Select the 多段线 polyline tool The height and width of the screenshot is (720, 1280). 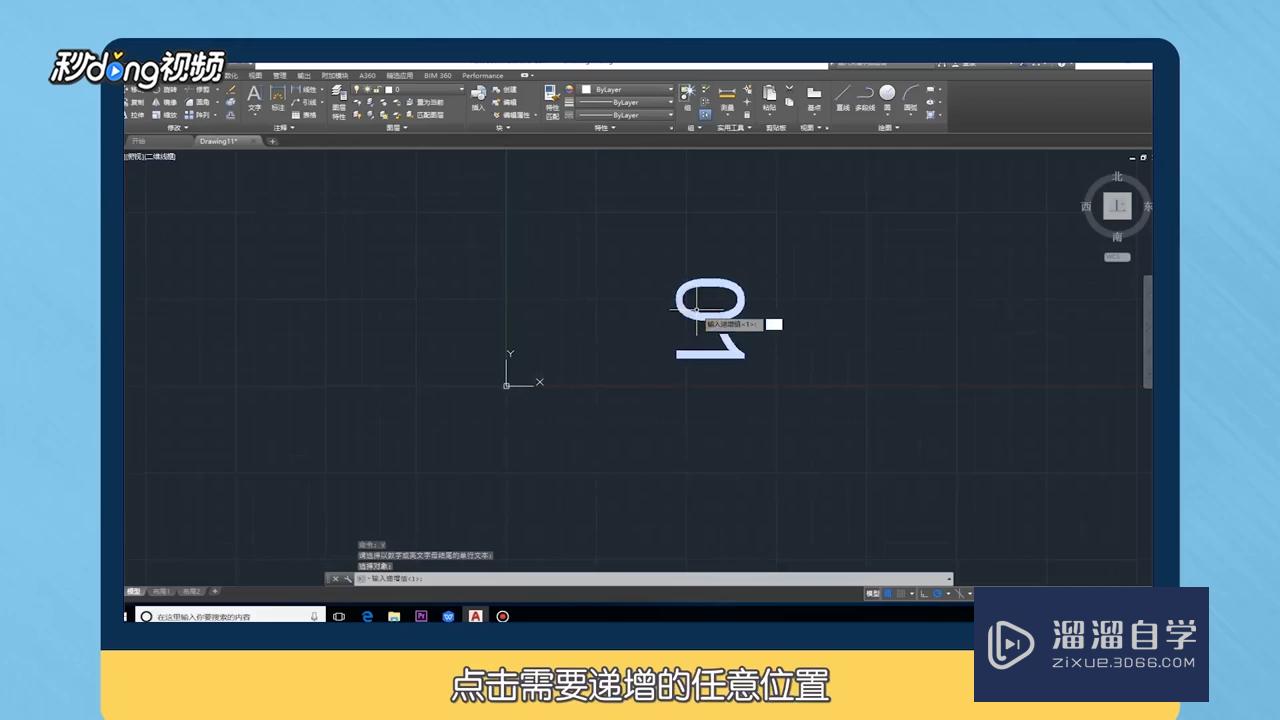pyautogui.click(x=865, y=97)
